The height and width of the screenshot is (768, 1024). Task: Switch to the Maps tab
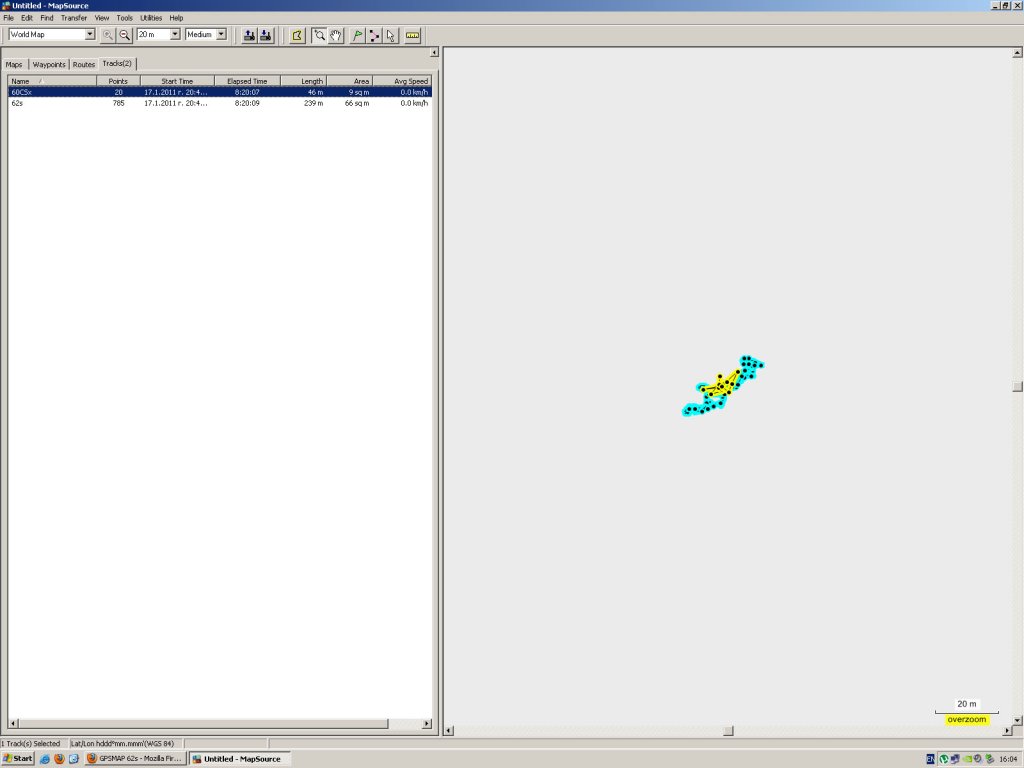click(14, 65)
